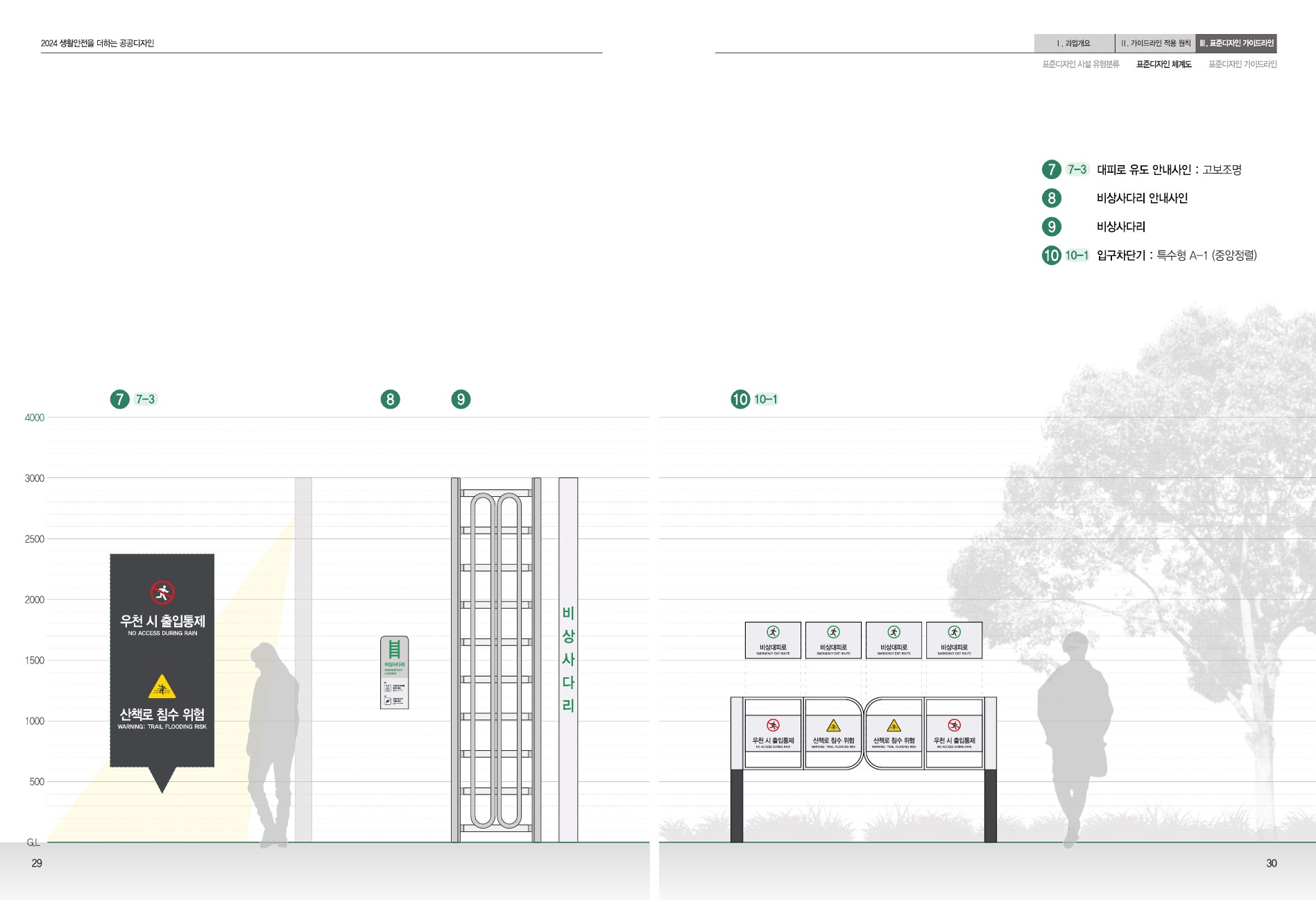Click green circle 7 beside 대피로 유도 안내사인
Viewport: 1316px width, 900px height.
[x=1052, y=169]
